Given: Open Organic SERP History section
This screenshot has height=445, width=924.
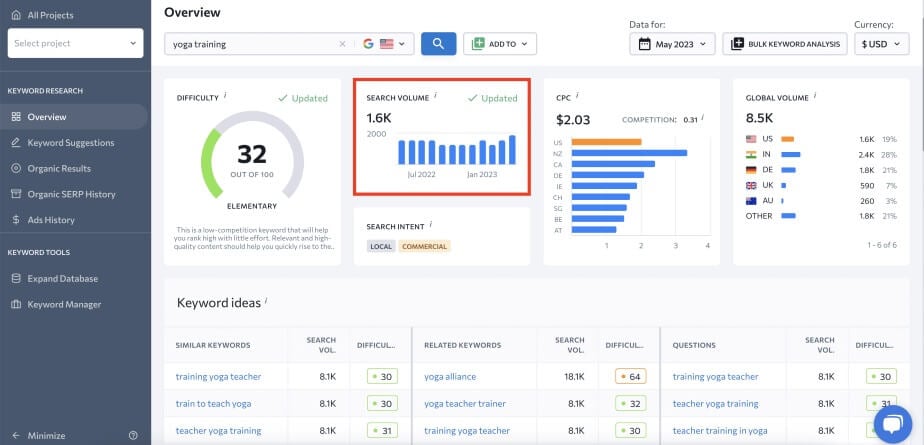Looking at the screenshot, I should pyautogui.click(x=71, y=194).
